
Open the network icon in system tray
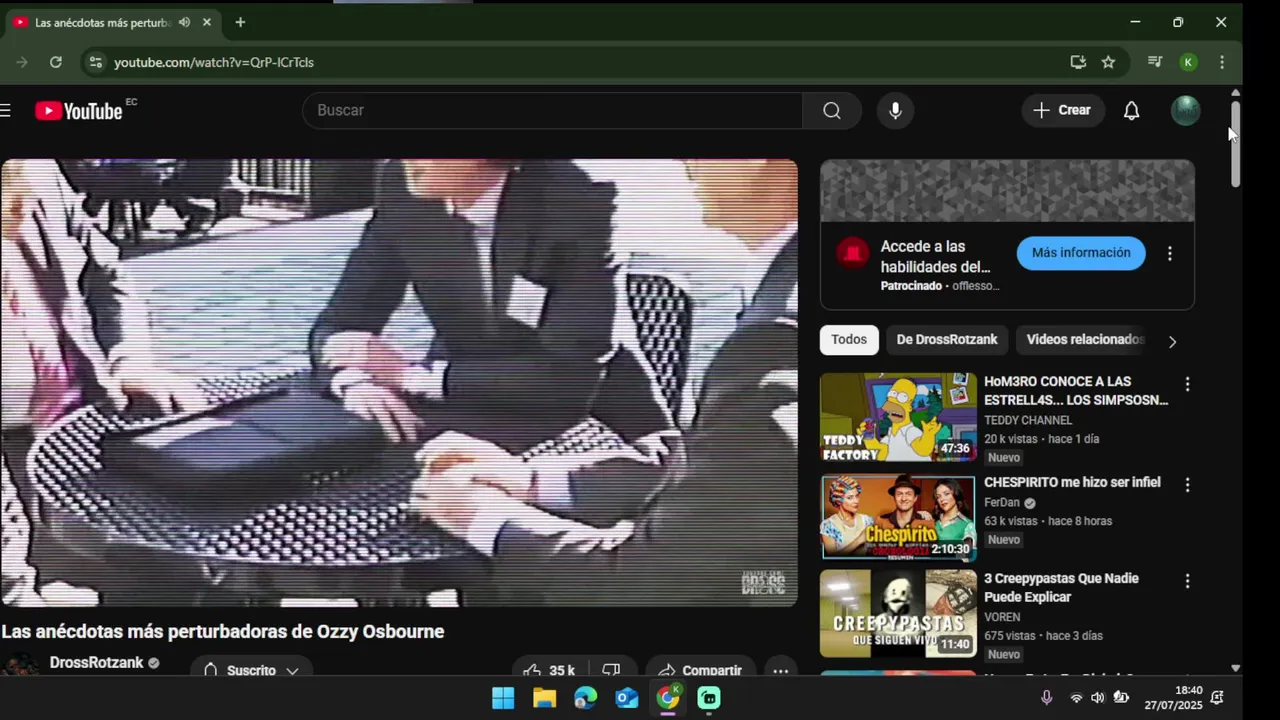pos(1076,698)
